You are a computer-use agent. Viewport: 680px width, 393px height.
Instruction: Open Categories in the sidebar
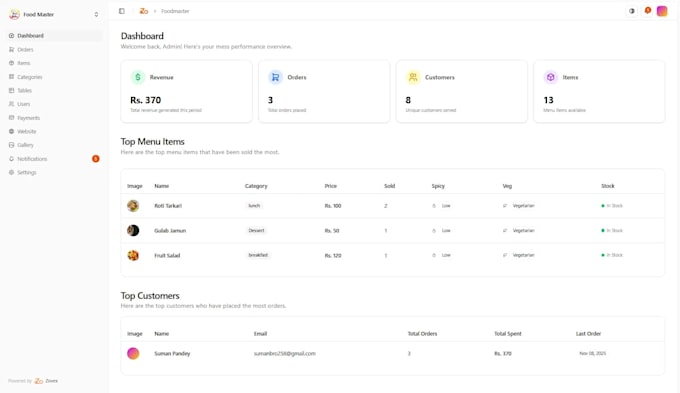coord(54,77)
